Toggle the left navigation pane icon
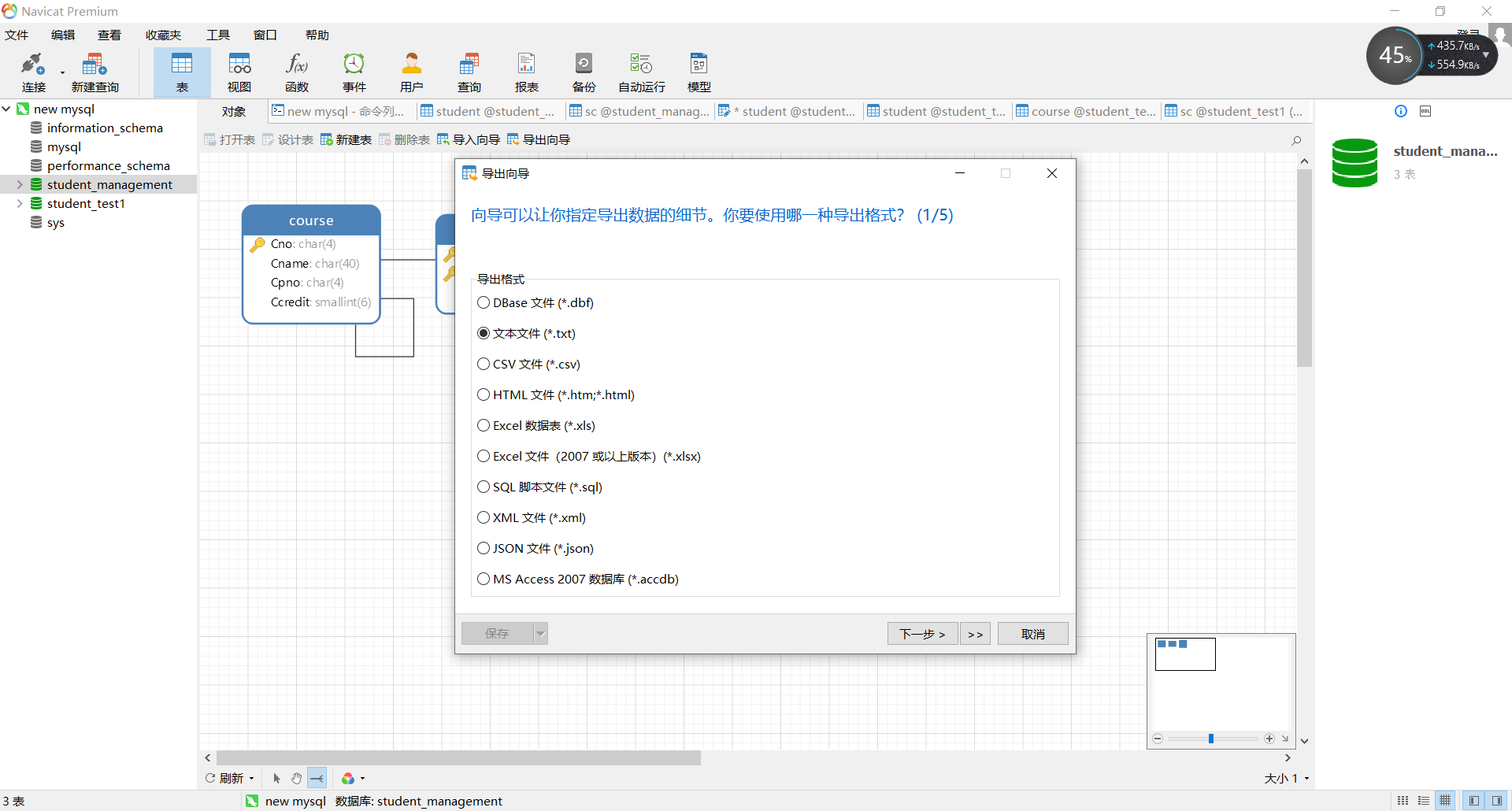 [x=1474, y=800]
